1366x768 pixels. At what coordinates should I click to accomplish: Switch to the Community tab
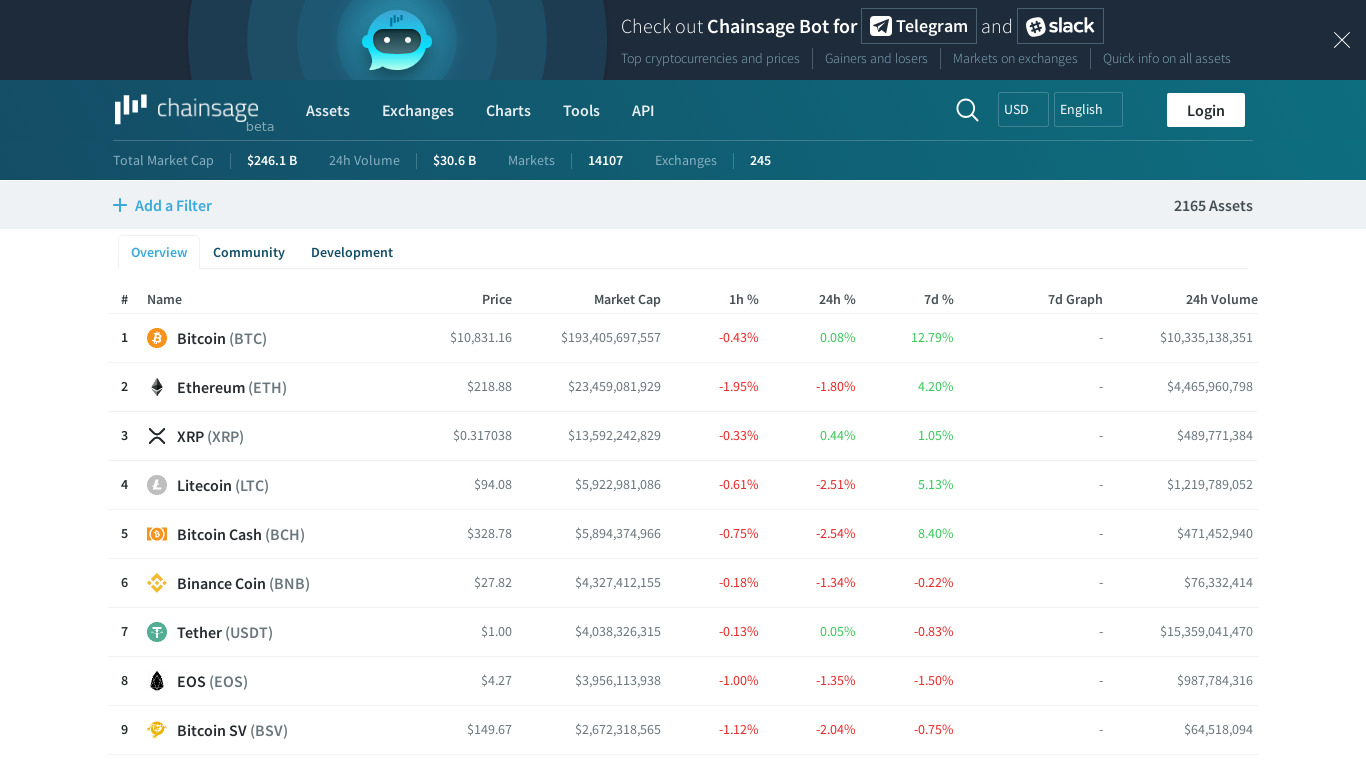click(x=249, y=252)
